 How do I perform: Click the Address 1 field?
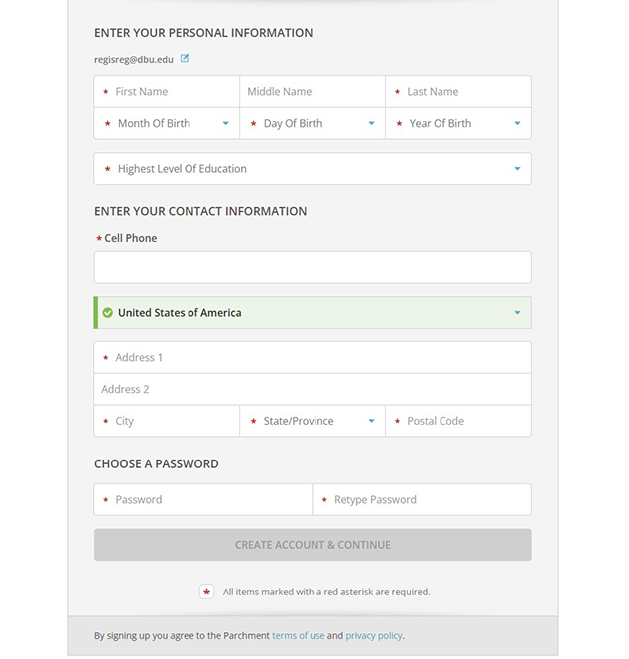[x=312, y=358]
